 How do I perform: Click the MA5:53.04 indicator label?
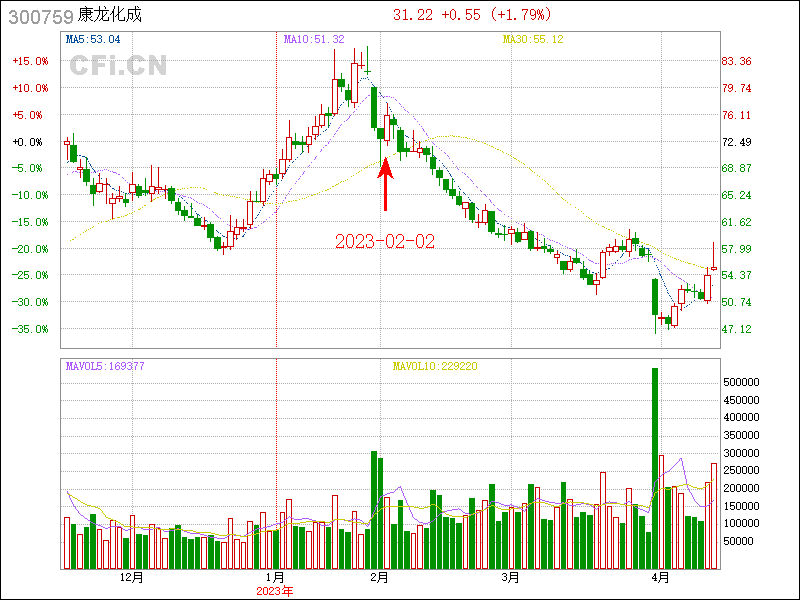93,40
